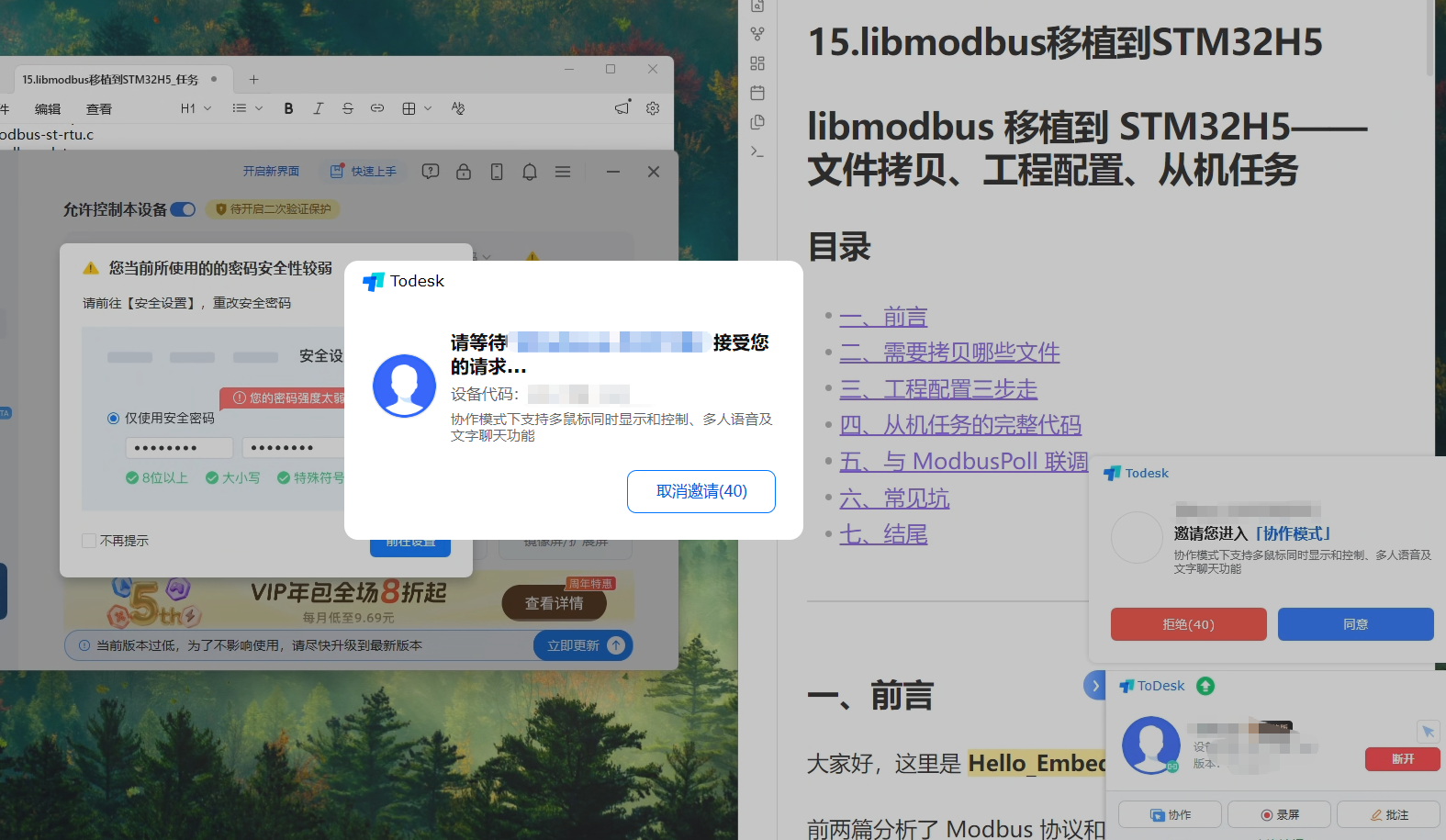Open ToDesk help feedback icon
This screenshot has height=840, width=1446.
(431, 172)
